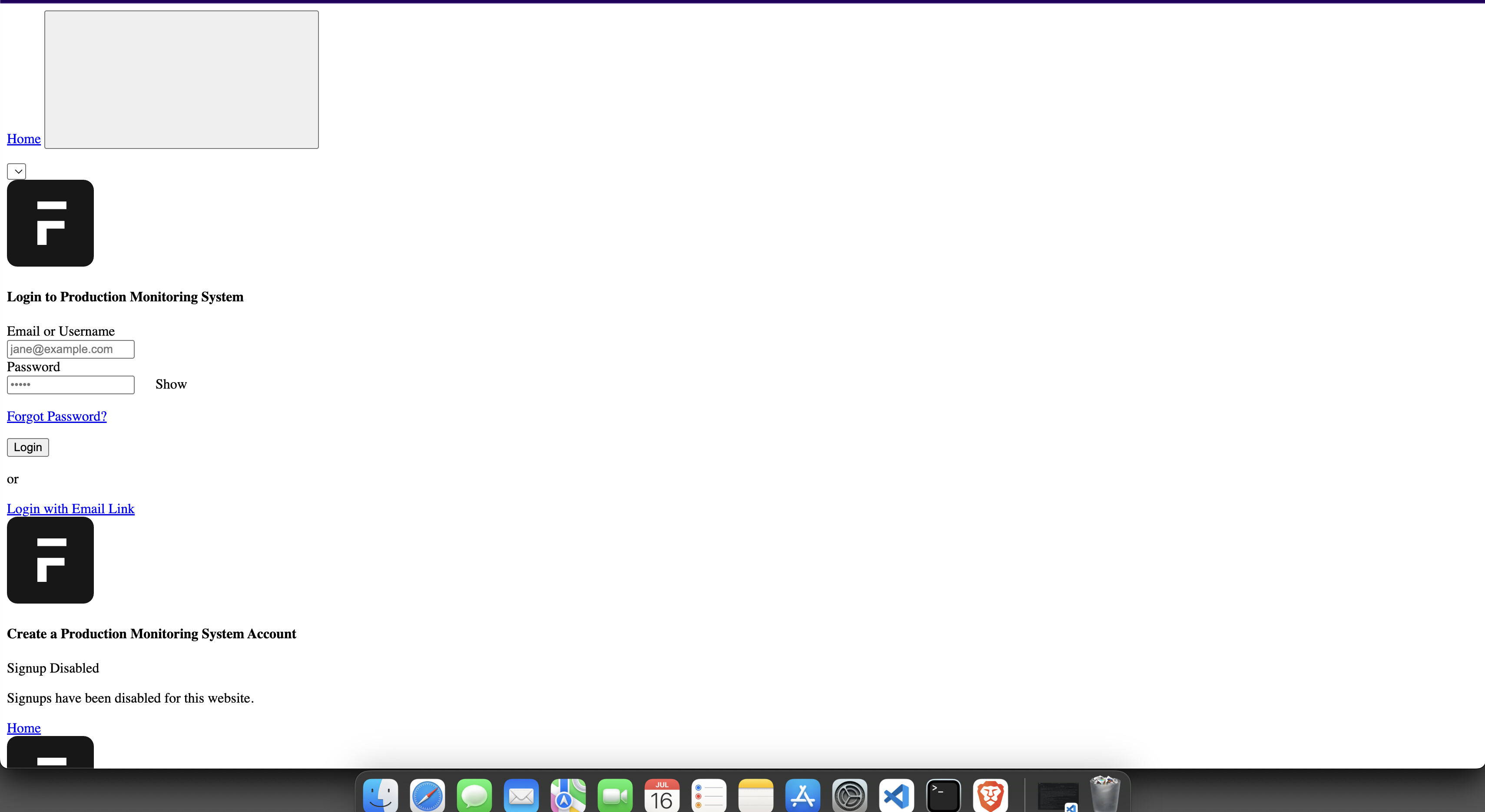Click the large gray box beside Home
This screenshot has width=1485, height=812.
pyautogui.click(x=182, y=79)
